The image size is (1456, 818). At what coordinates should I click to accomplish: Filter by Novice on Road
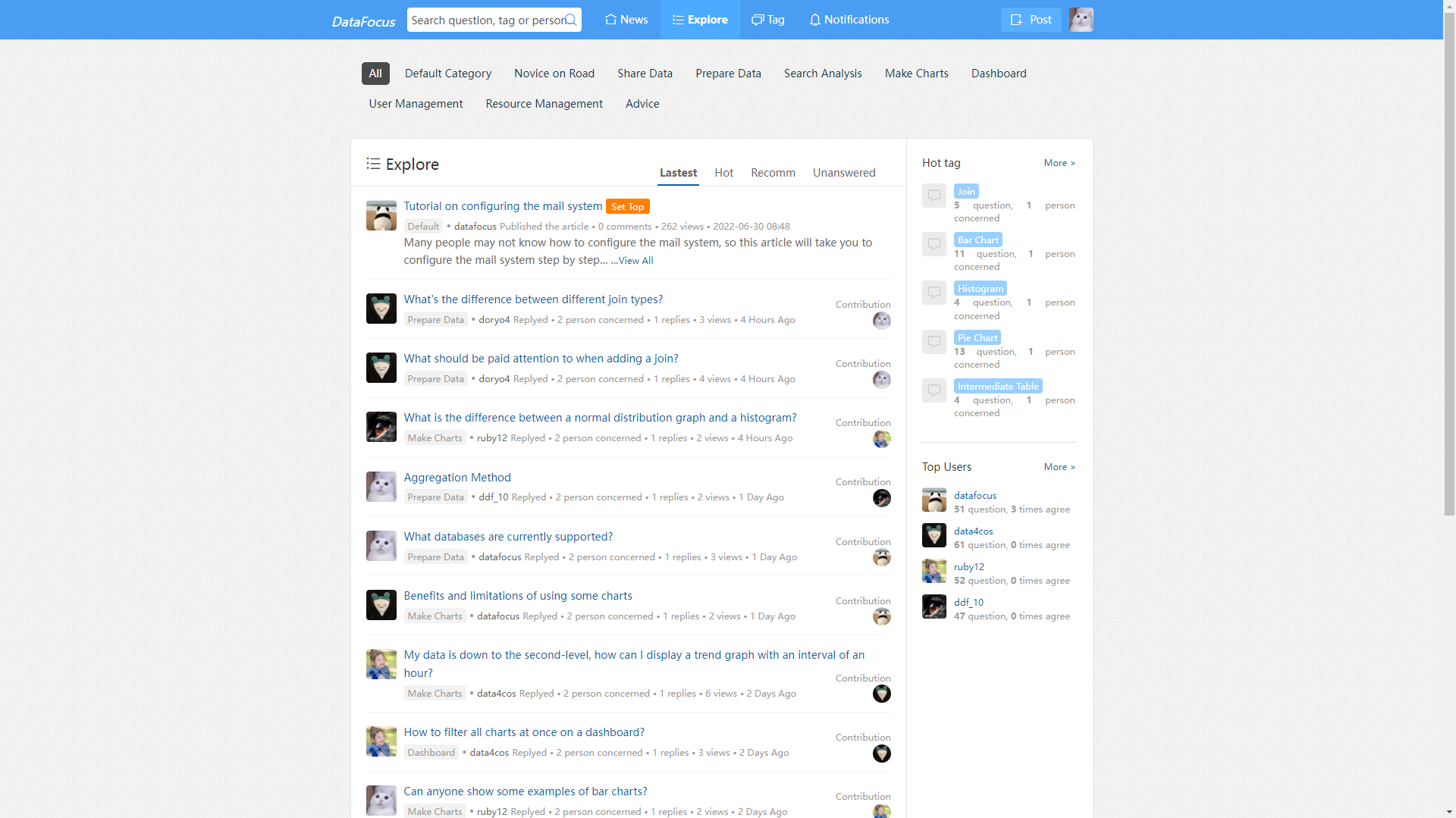click(554, 74)
